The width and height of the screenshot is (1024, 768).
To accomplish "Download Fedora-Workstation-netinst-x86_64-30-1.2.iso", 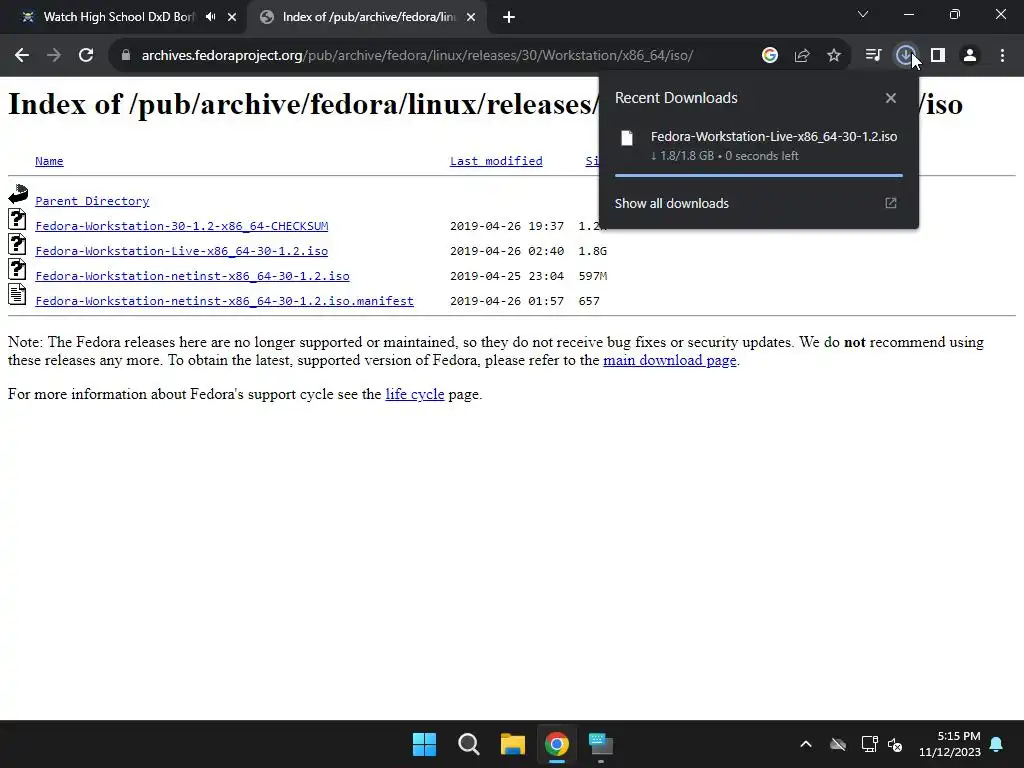I will coord(192,276).
